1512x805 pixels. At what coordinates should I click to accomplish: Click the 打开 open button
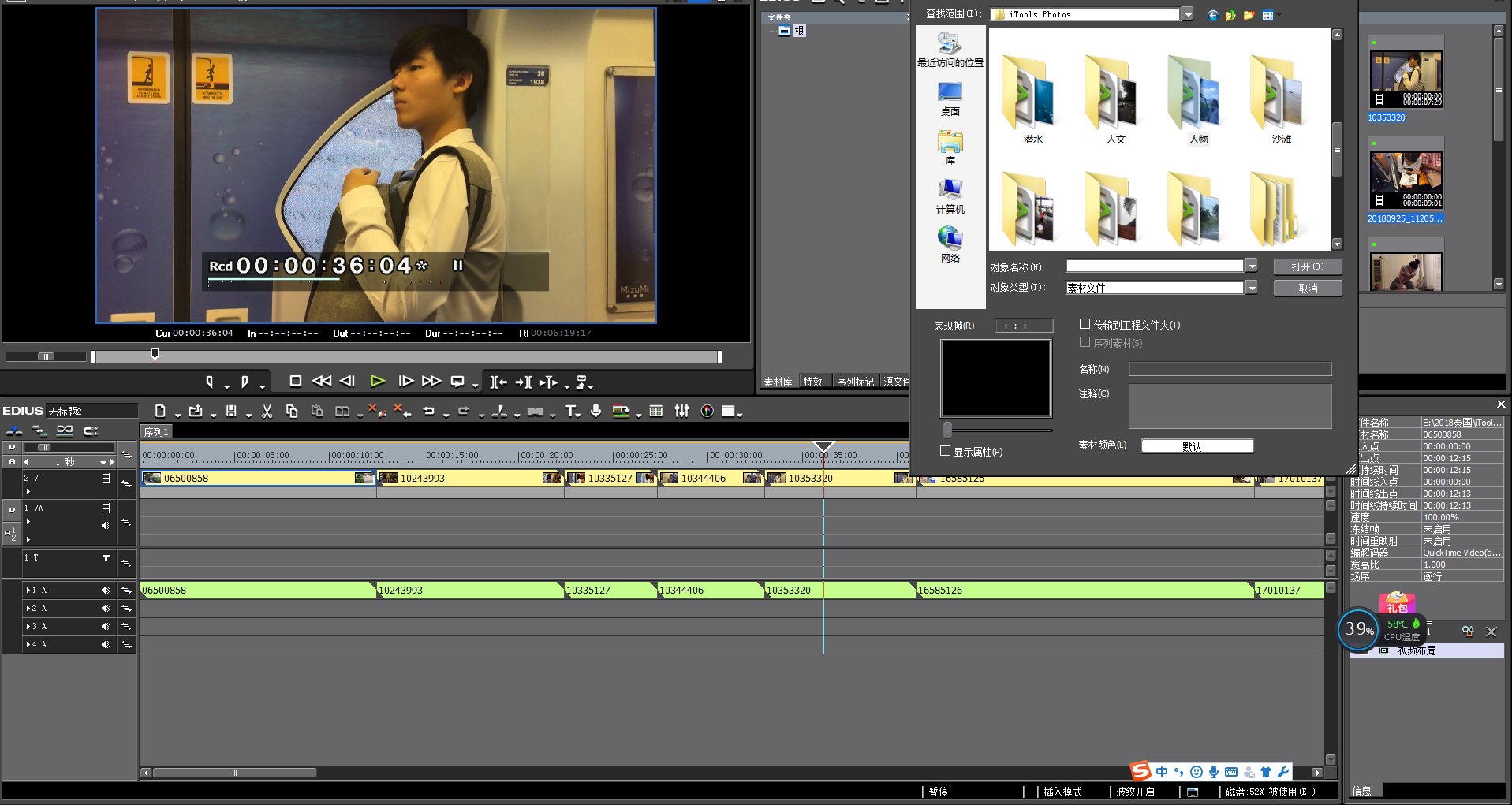1307,266
